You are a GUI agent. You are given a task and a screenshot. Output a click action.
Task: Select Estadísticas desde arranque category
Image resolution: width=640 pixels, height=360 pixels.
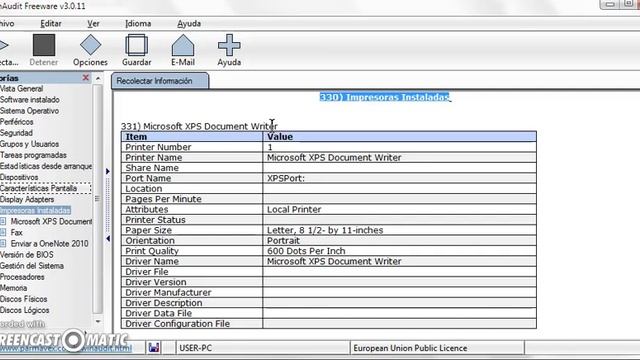coord(46,166)
